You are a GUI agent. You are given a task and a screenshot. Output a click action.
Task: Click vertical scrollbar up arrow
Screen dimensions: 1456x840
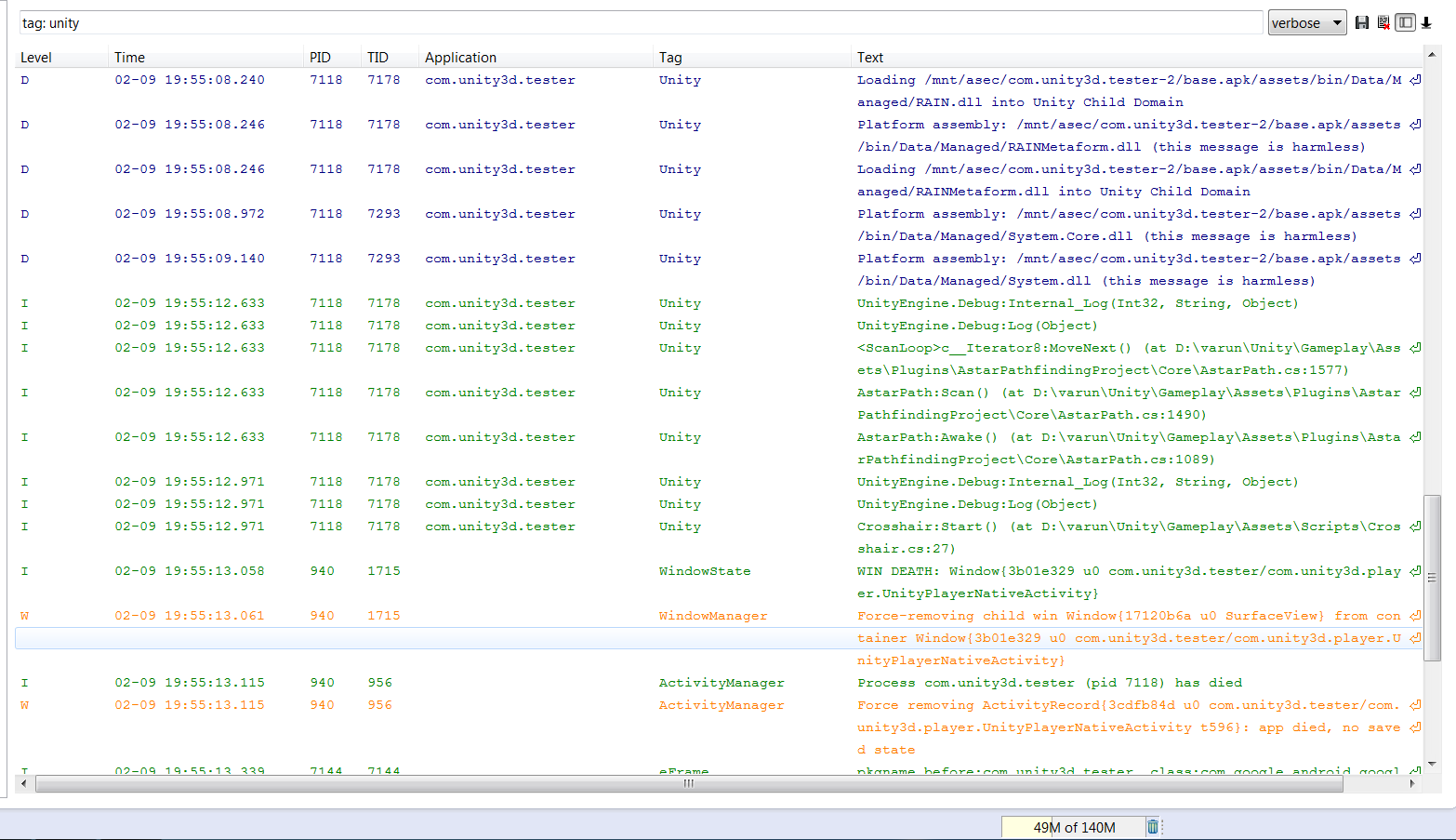click(1432, 55)
